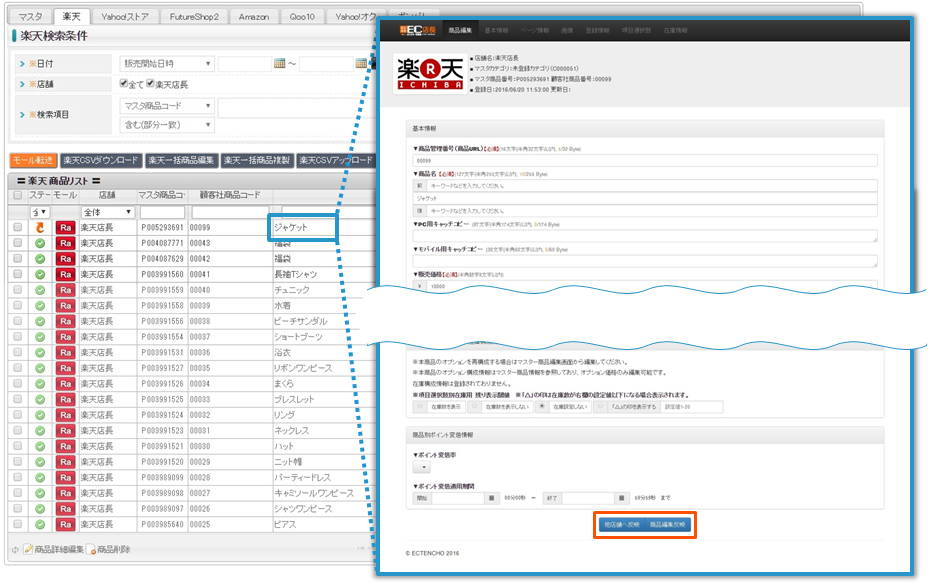Click green status icon in 浴衣 row
The width and height of the screenshot is (940, 585).
click(x=40, y=352)
